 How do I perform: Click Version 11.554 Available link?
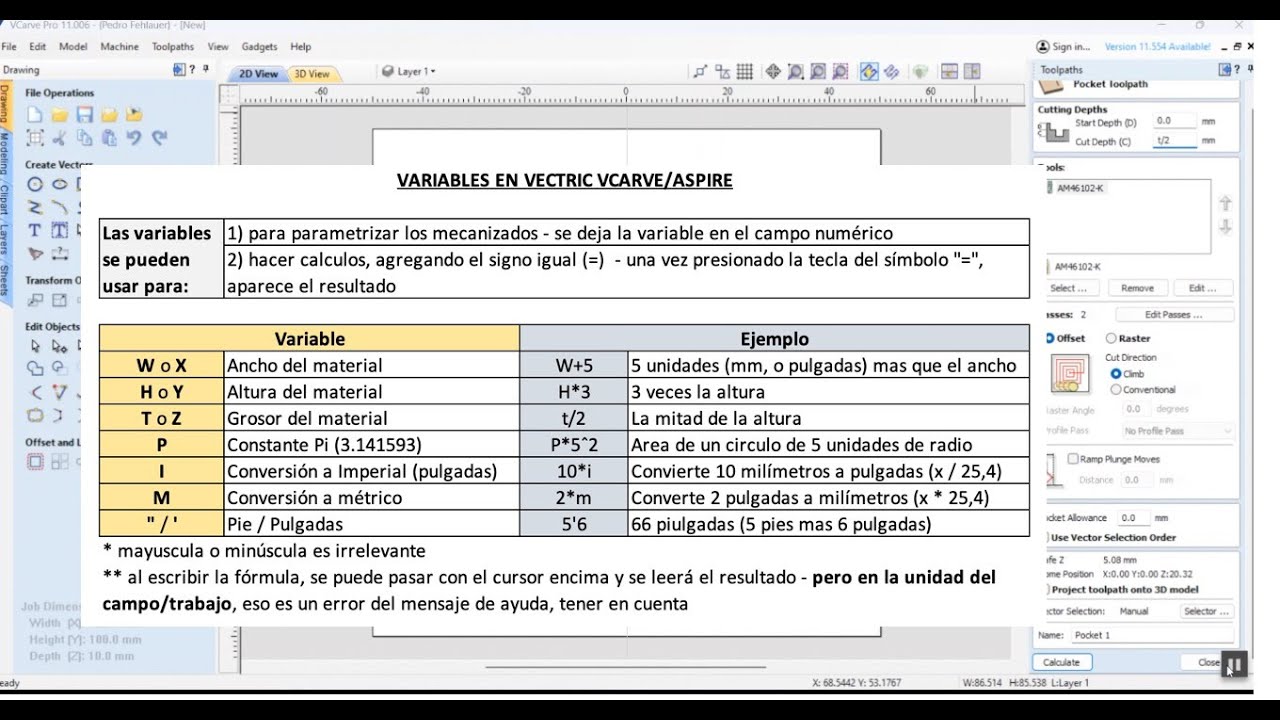(x=1158, y=46)
